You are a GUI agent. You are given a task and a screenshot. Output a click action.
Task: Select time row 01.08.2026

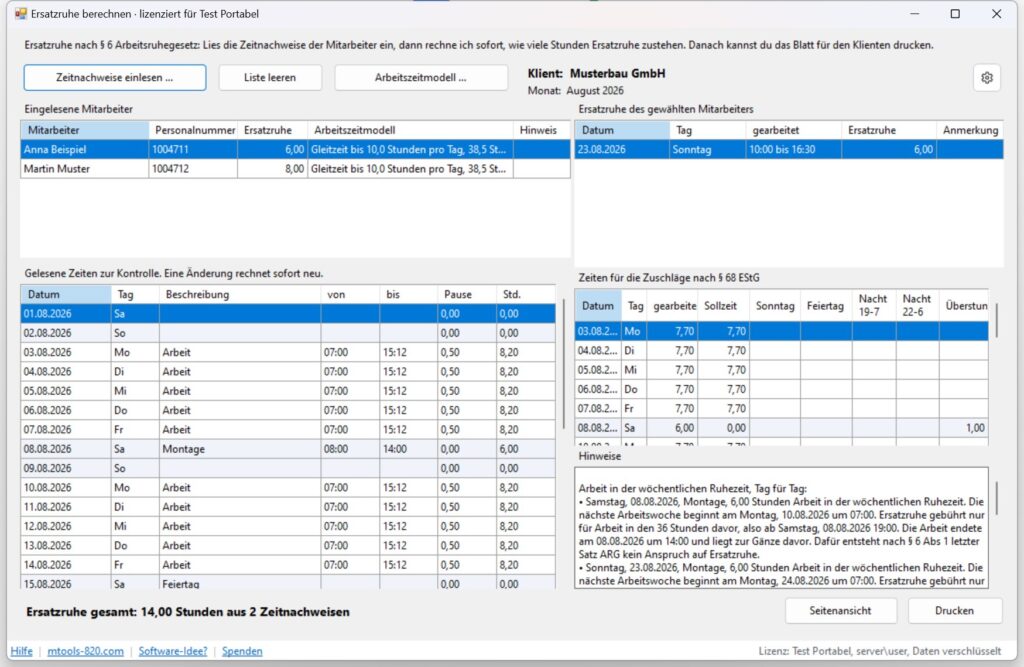click(x=288, y=314)
